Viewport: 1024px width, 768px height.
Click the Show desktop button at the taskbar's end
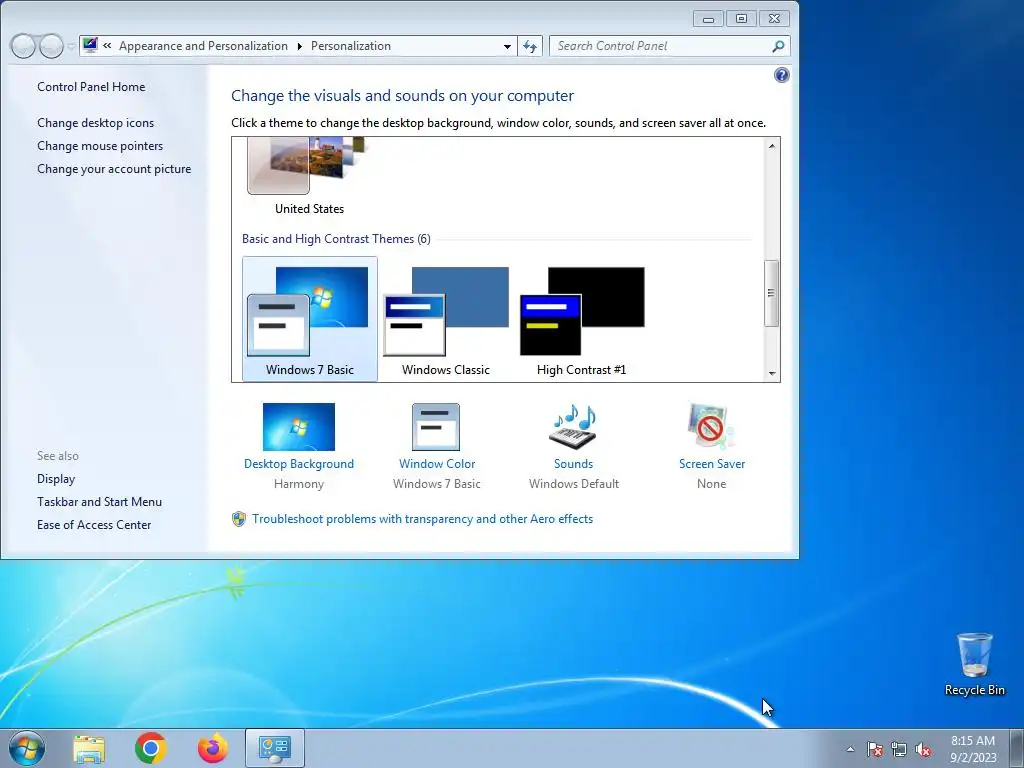pos(1017,748)
